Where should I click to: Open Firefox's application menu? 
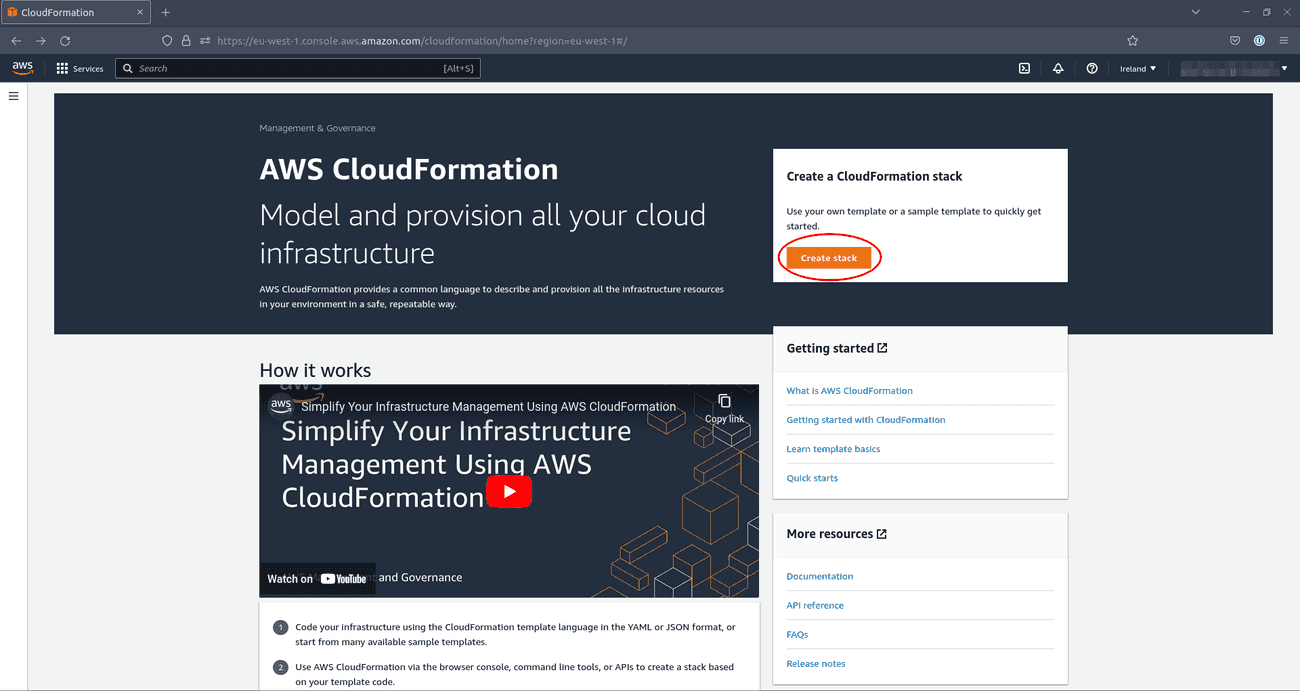pyautogui.click(x=1284, y=40)
